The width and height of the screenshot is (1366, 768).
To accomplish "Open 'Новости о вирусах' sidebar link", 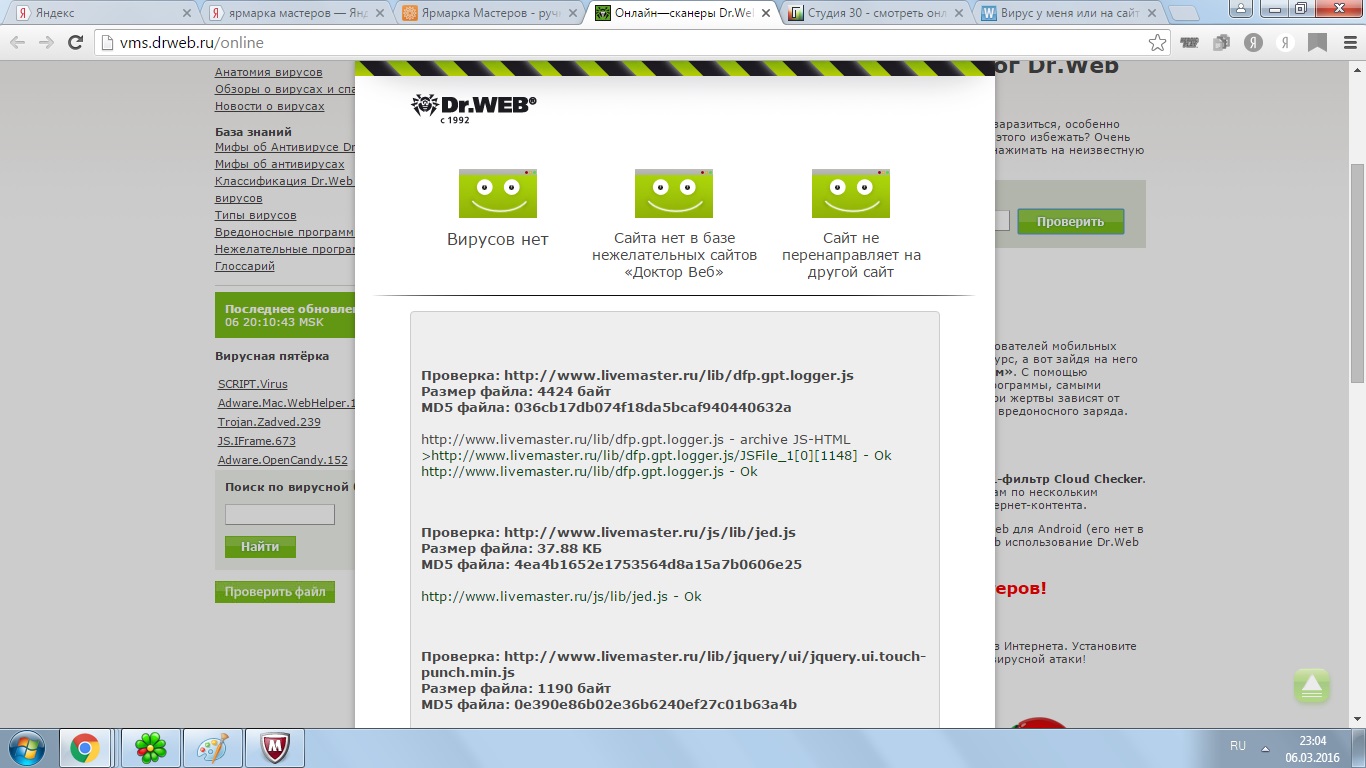I will pos(270,106).
